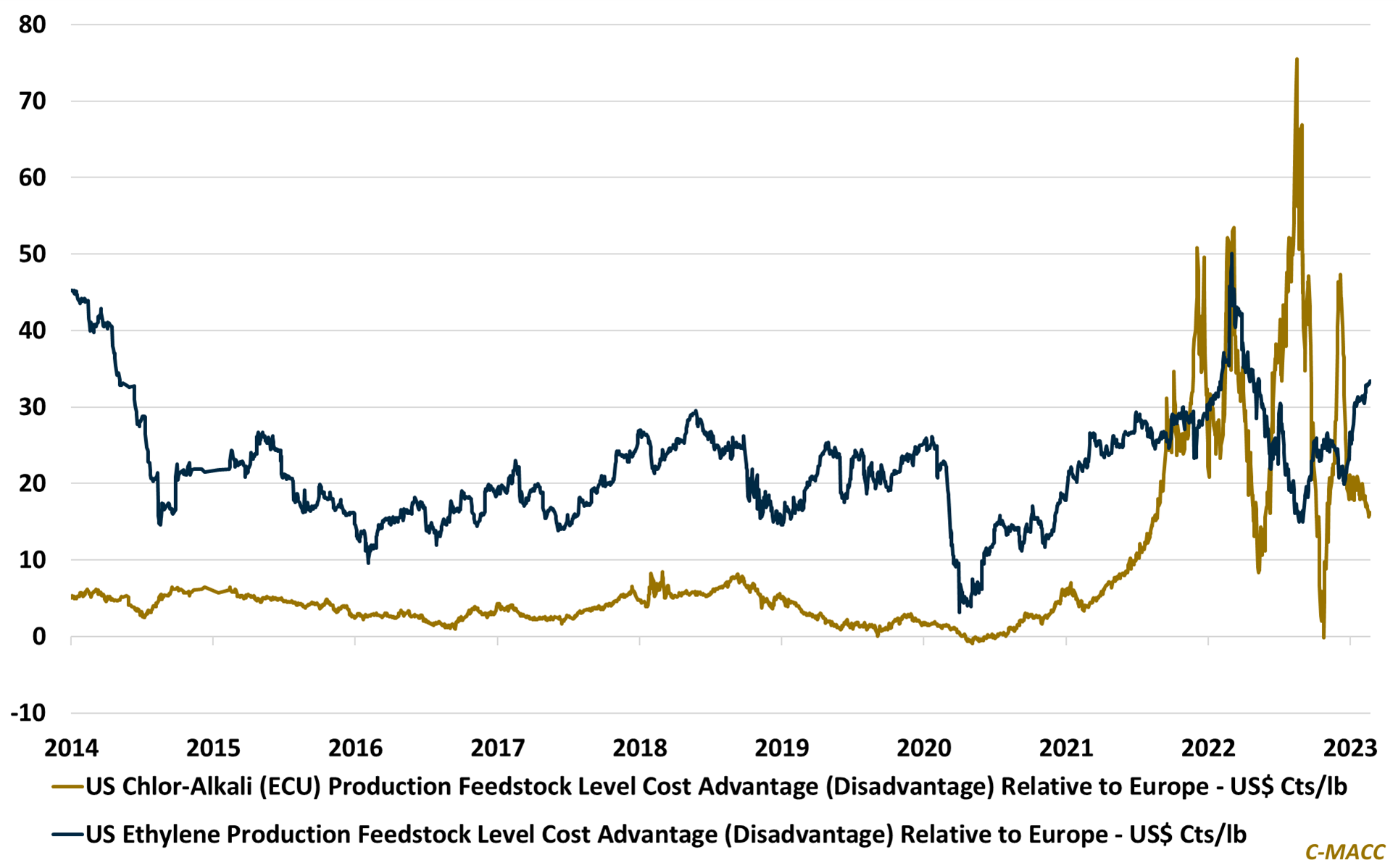Click the US Ethylene Production legend label
Viewport: 1398px width, 868px height.
coord(665,834)
